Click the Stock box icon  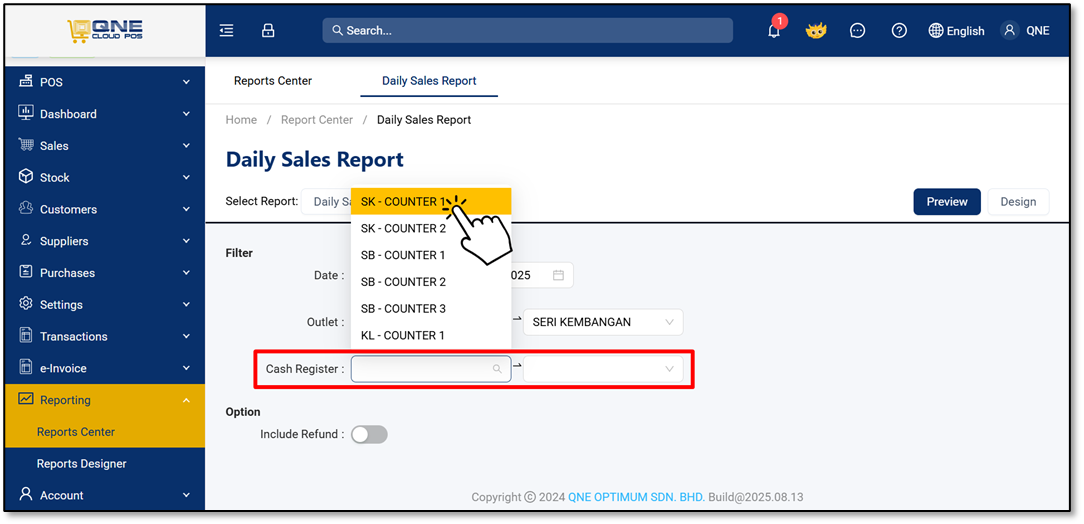click(x=26, y=177)
